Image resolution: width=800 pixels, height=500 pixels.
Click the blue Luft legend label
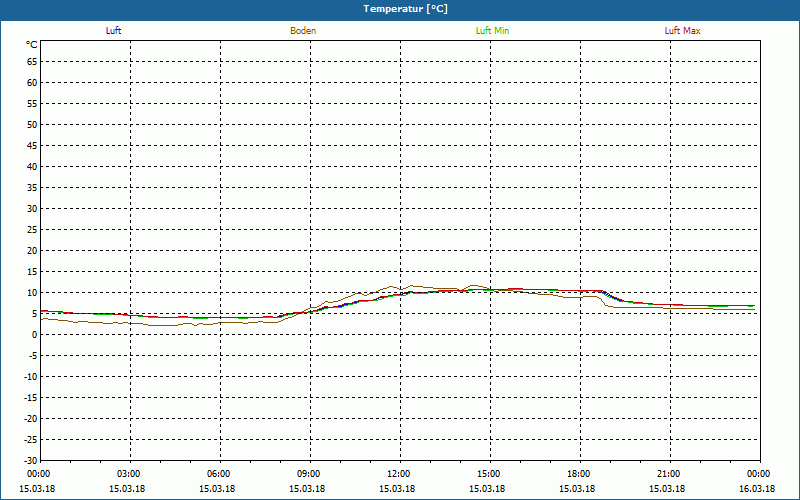click(x=113, y=31)
